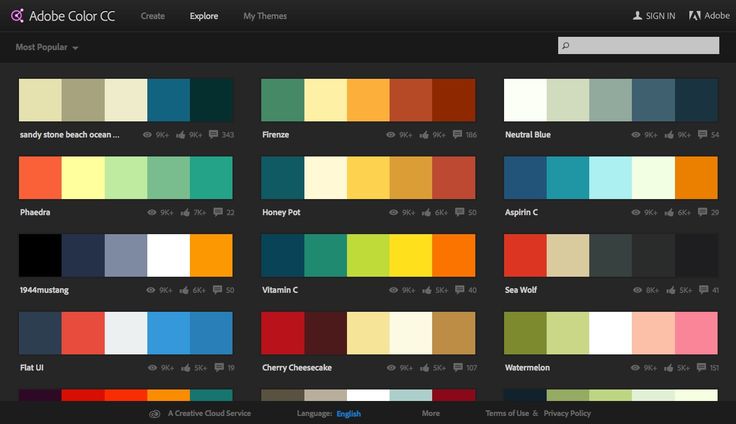Go to My Themes tab
The height and width of the screenshot is (424, 736).
point(265,16)
